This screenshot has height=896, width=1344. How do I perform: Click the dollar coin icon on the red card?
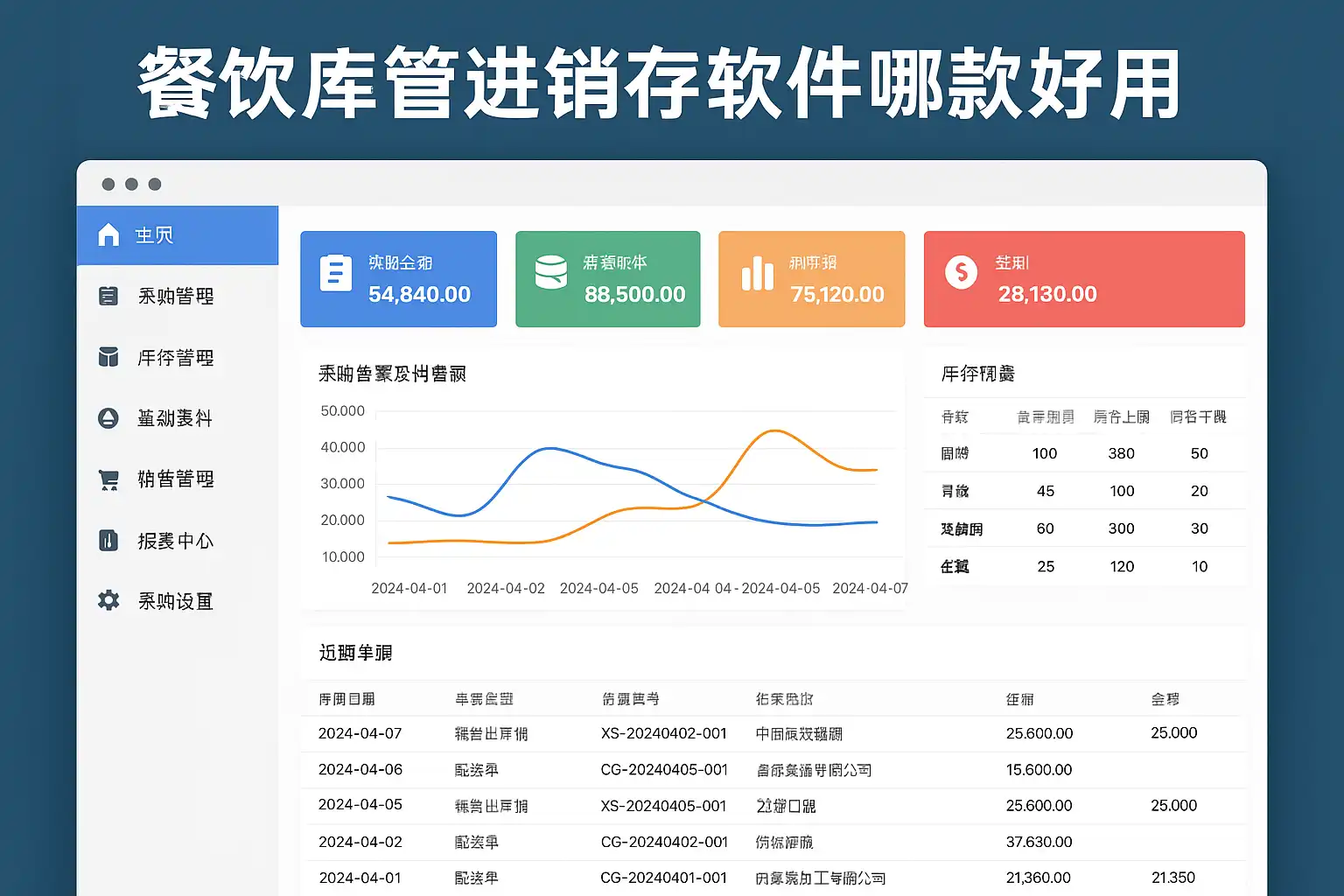click(x=961, y=272)
